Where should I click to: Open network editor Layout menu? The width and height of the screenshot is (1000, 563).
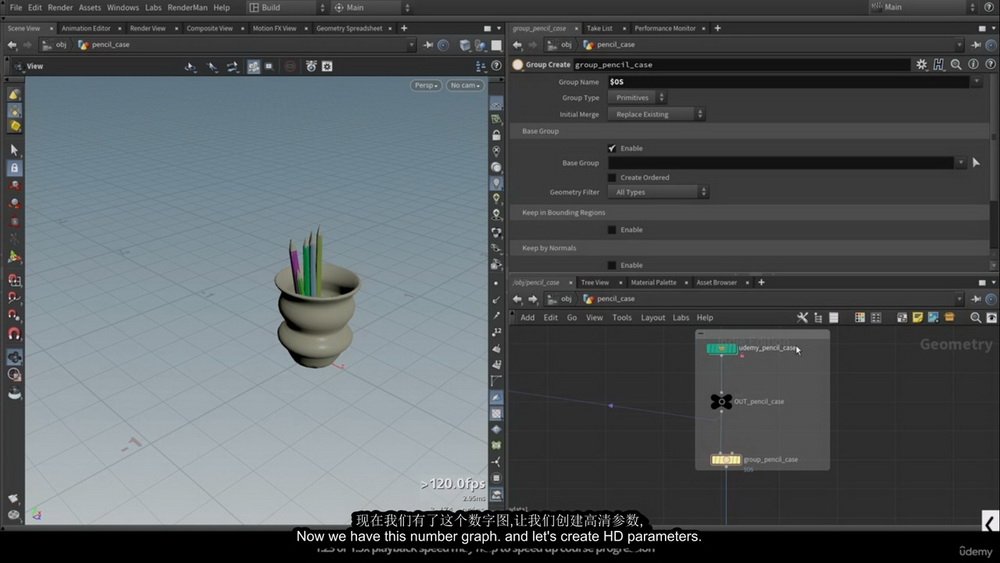tap(652, 318)
